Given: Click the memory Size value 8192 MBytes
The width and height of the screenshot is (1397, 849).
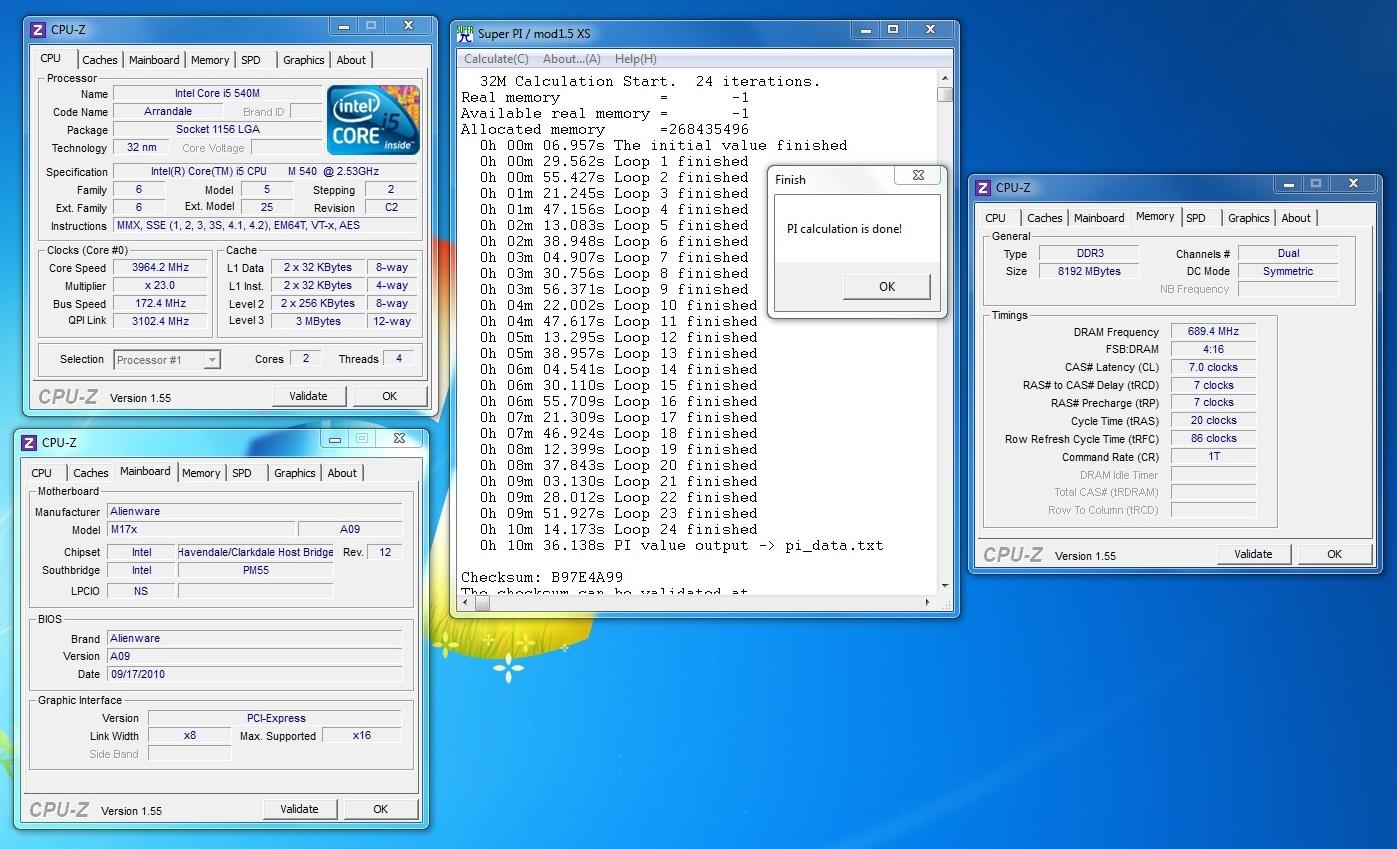Looking at the screenshot, I should pyautogui.click(x=1088, y=272).
